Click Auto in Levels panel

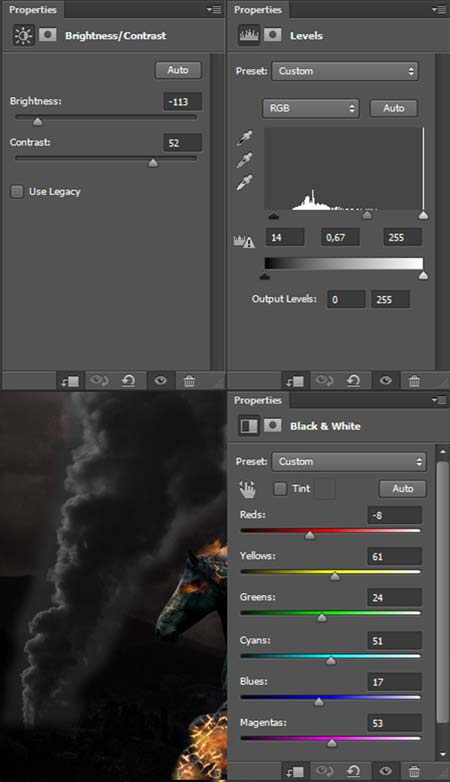(x=394, y=108)
